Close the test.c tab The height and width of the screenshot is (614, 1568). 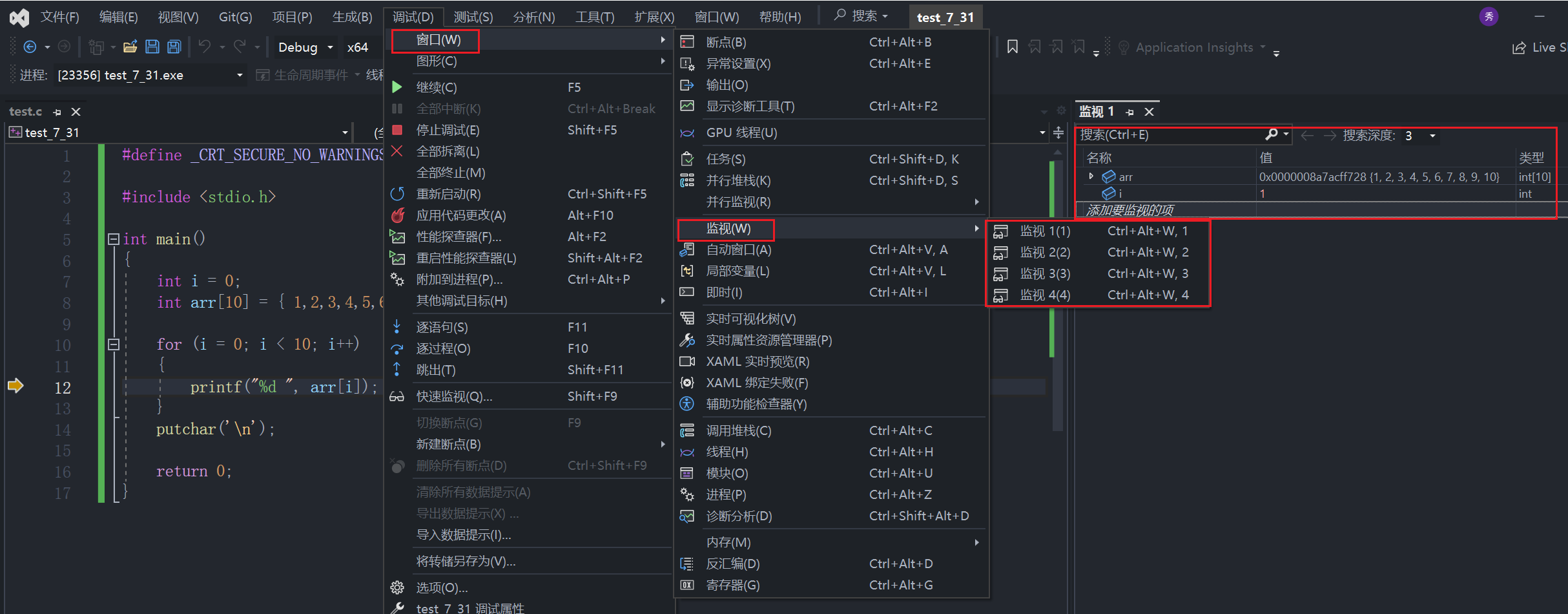click(76, 112)
